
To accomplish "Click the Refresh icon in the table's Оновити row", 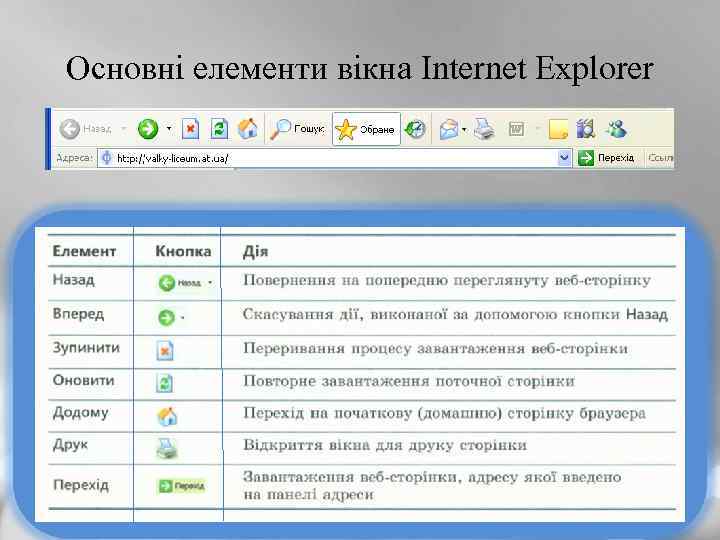I will coord(164,383).
